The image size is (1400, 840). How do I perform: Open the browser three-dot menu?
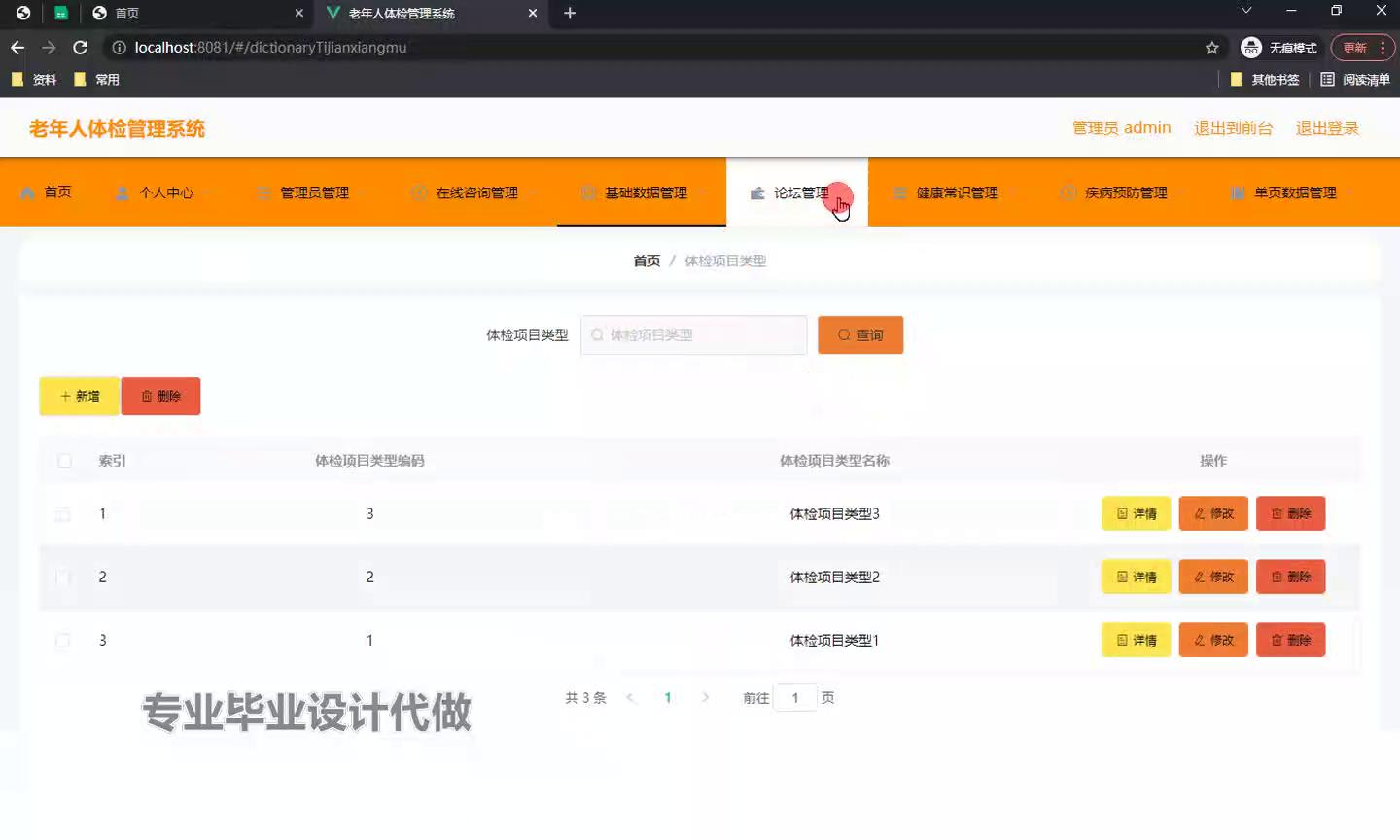(1382, 48)
